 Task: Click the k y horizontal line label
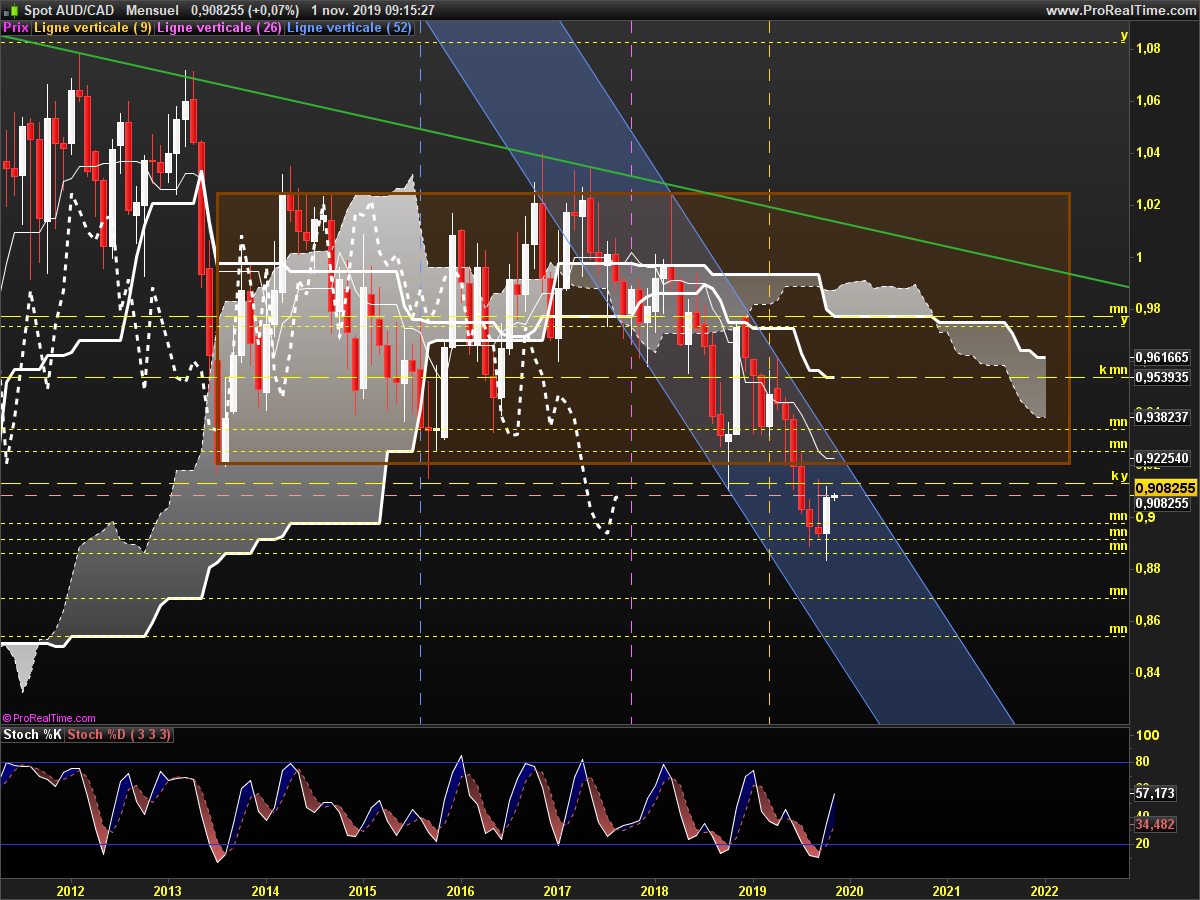[1120, 476]
